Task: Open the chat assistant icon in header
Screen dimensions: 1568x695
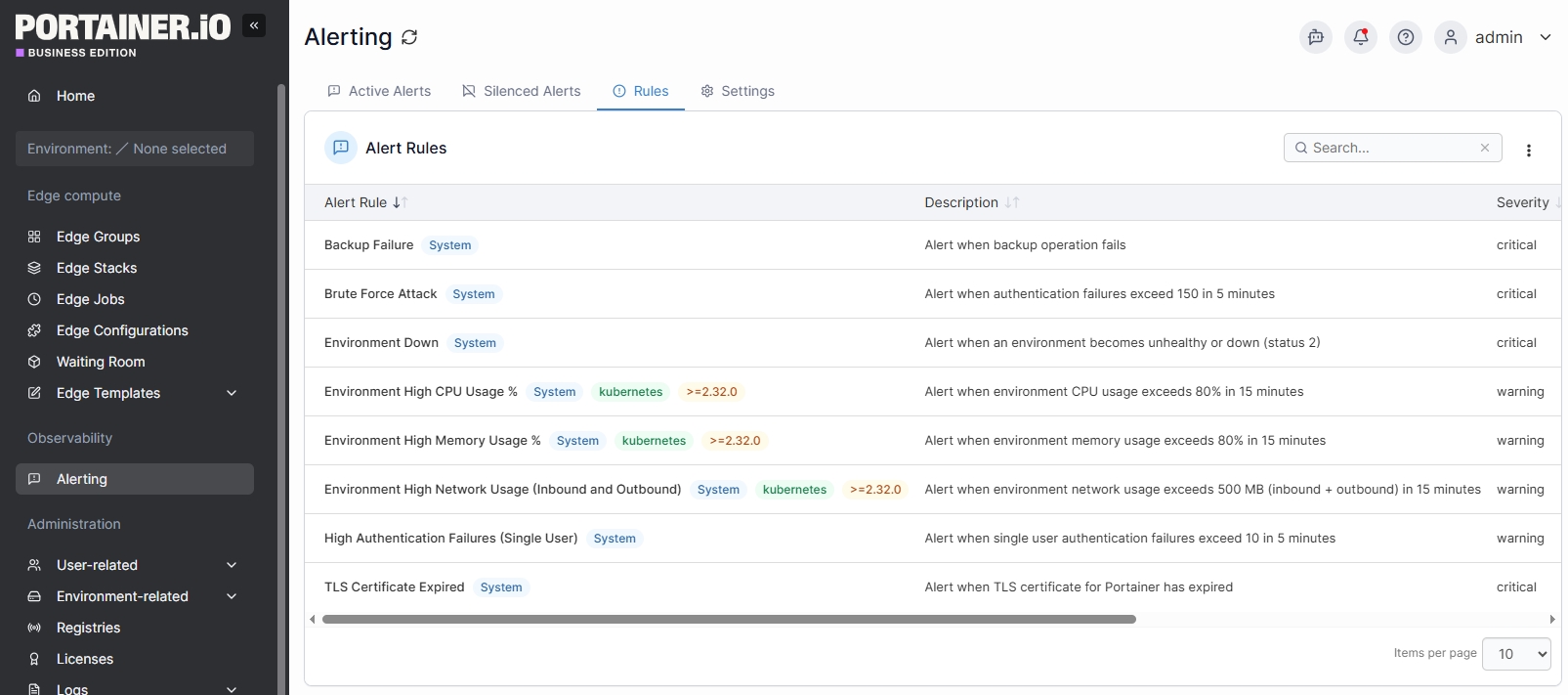Action: pos(1315,37)
